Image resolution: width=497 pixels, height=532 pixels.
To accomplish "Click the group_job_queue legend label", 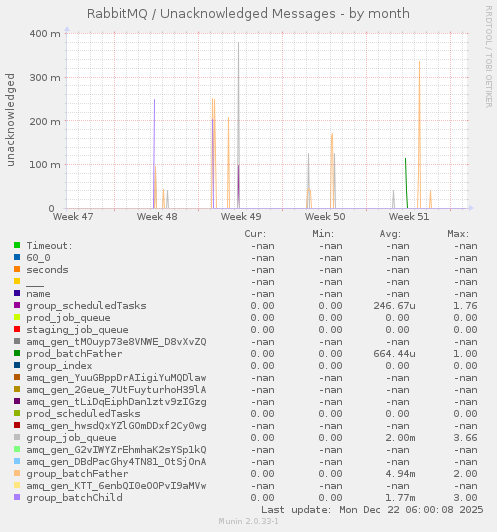I will (x=72, y=438).
